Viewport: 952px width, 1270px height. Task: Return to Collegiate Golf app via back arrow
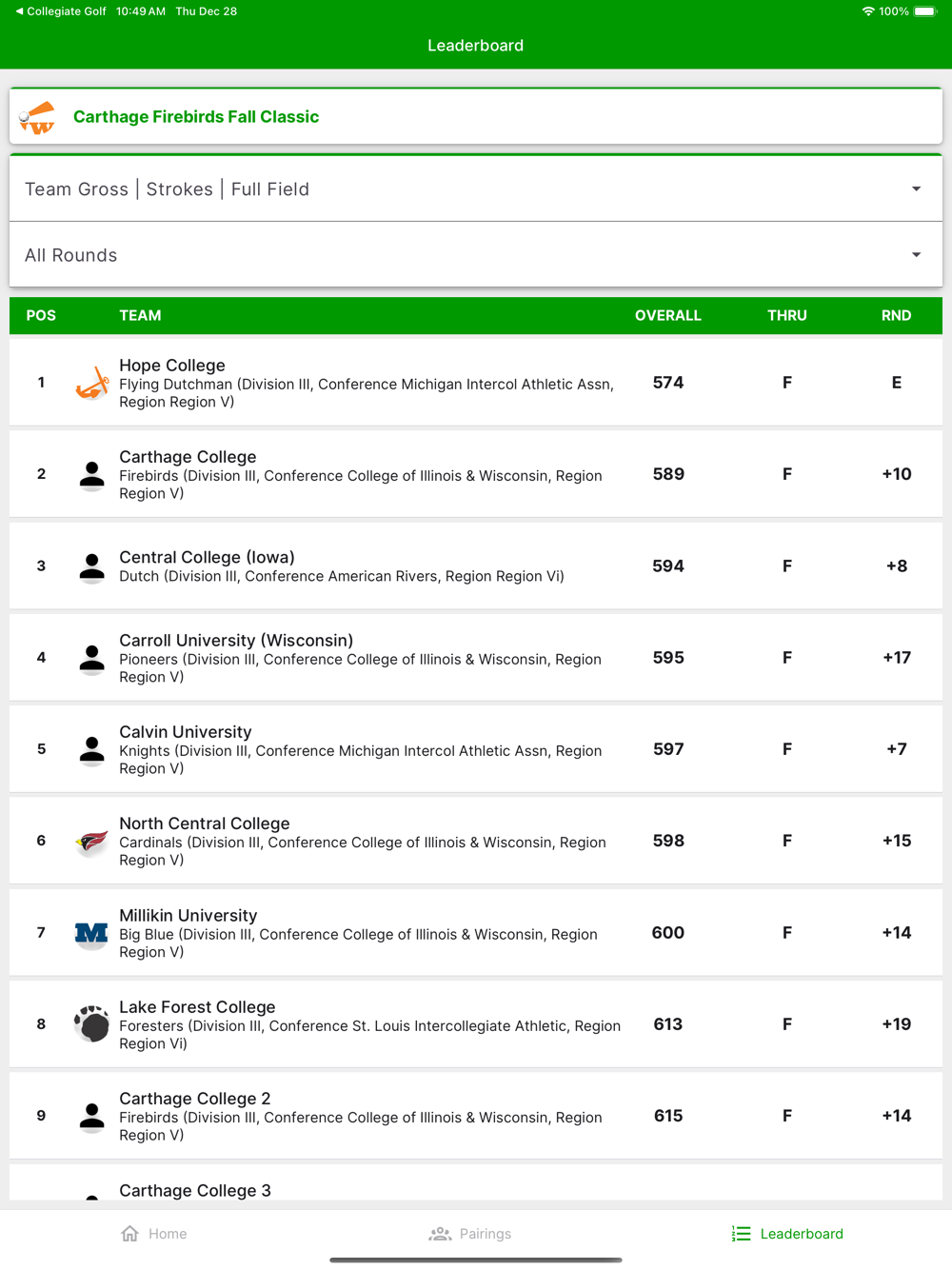coord(19,11)
